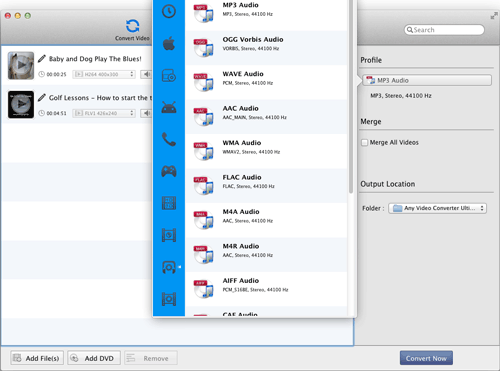Click the Convert Now button
500x371 pixels.
pos(426,358)
